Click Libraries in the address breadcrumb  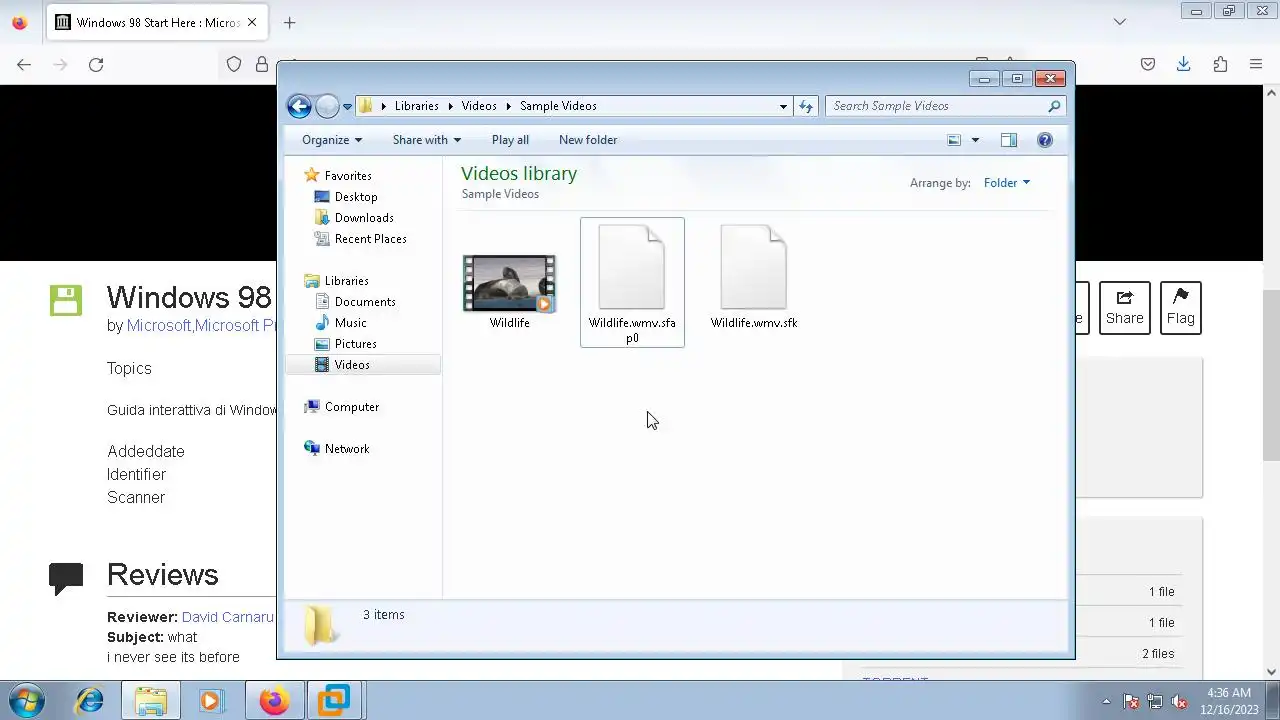[416, 106]
